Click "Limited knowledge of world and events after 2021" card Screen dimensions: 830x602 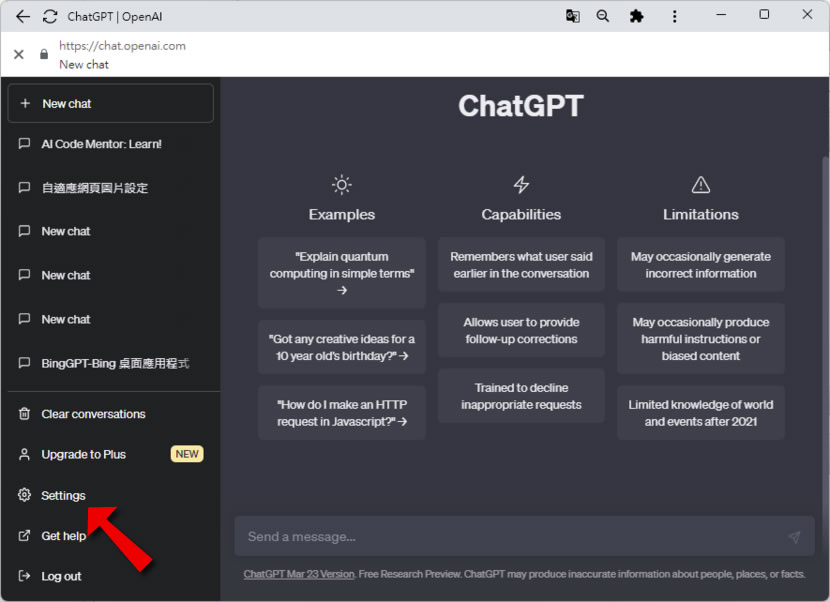(701, 413)
